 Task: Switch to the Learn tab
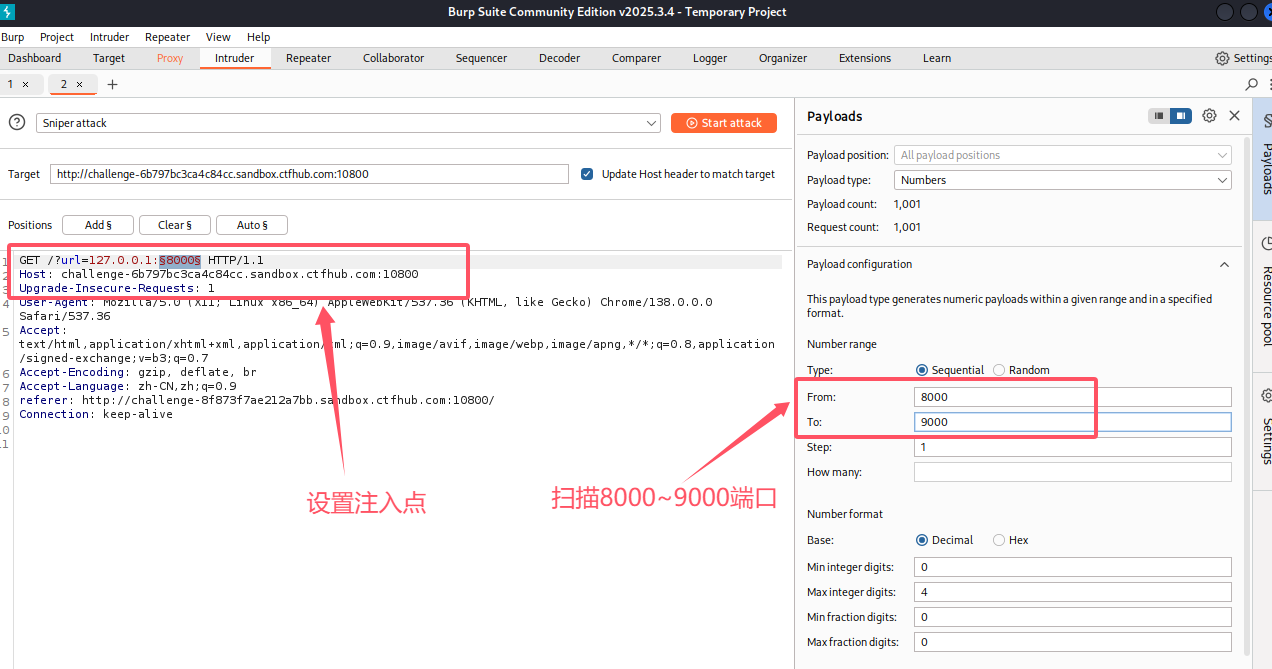click(x=937, y=58)
